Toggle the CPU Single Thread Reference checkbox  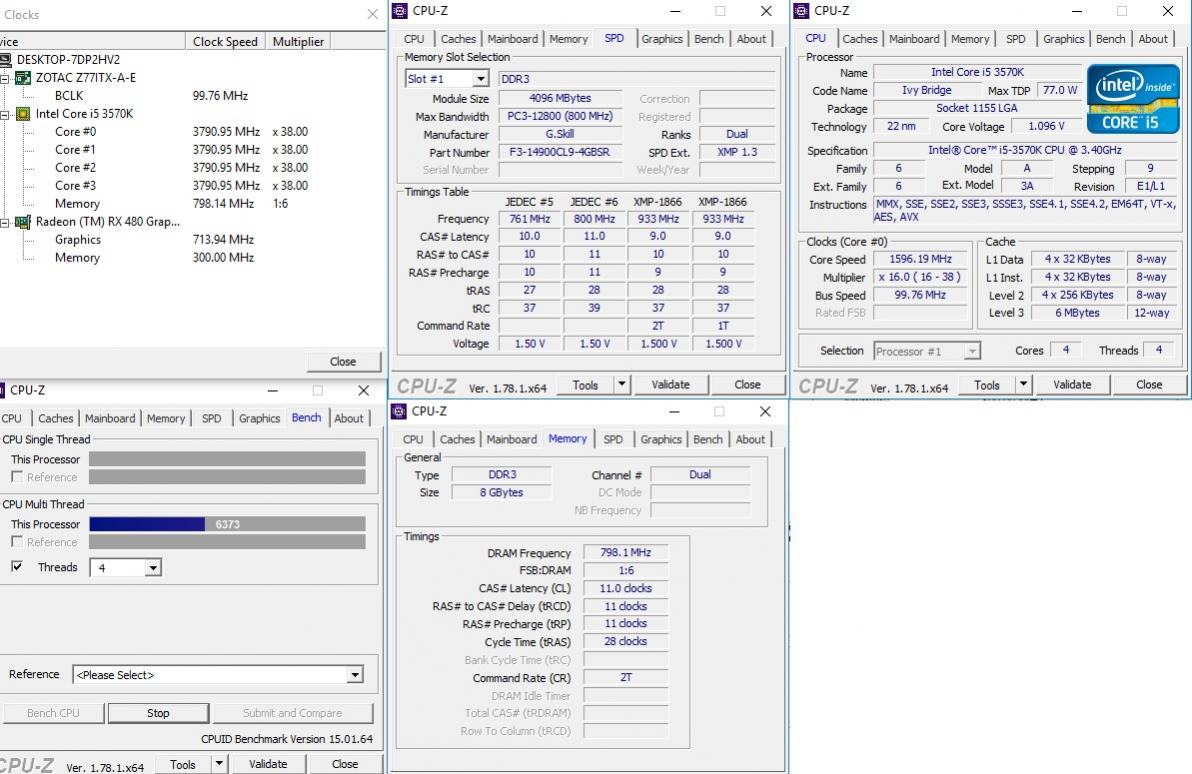(17, 477)
